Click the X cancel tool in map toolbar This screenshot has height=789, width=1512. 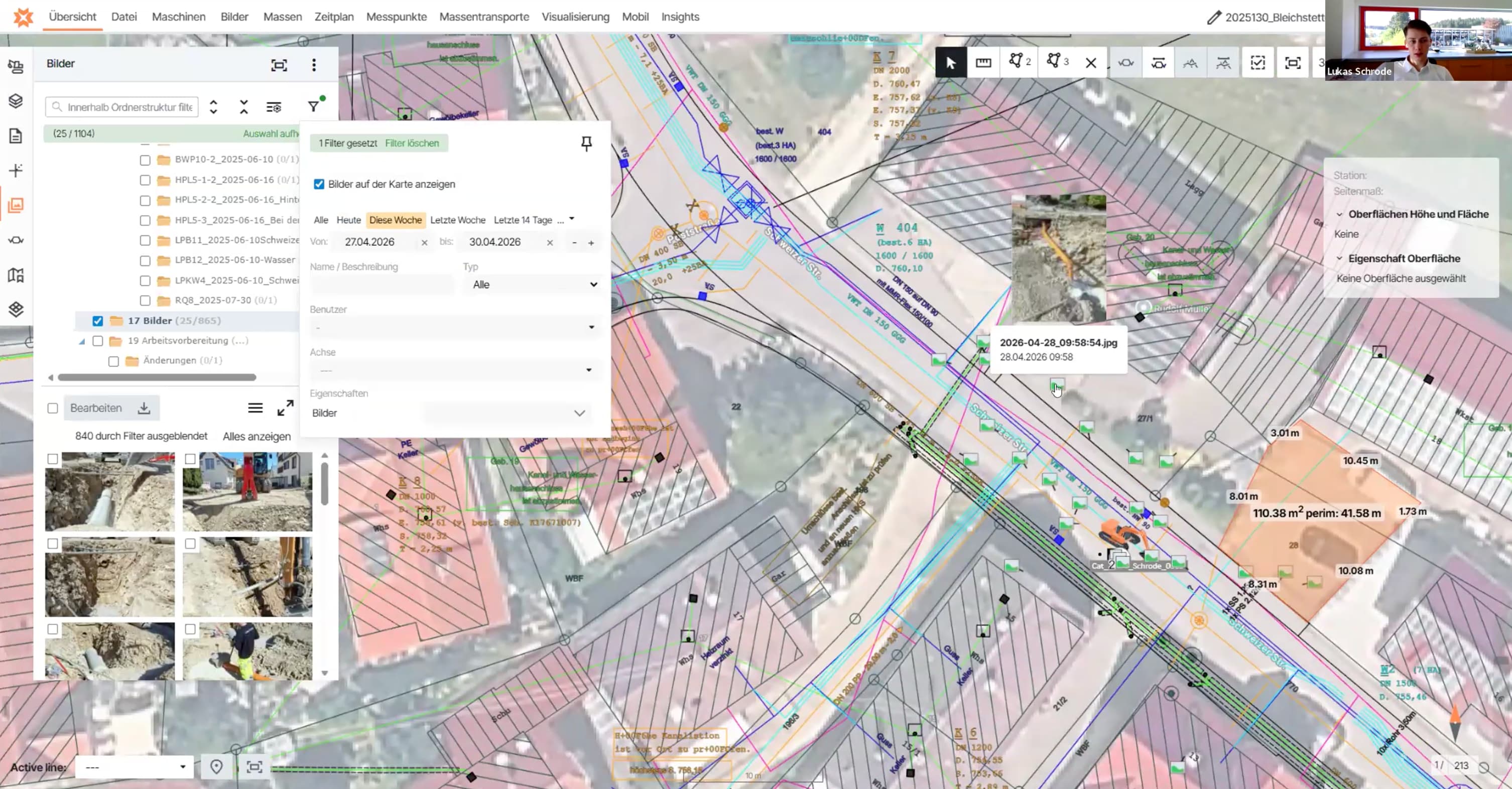pos(1090,63)
